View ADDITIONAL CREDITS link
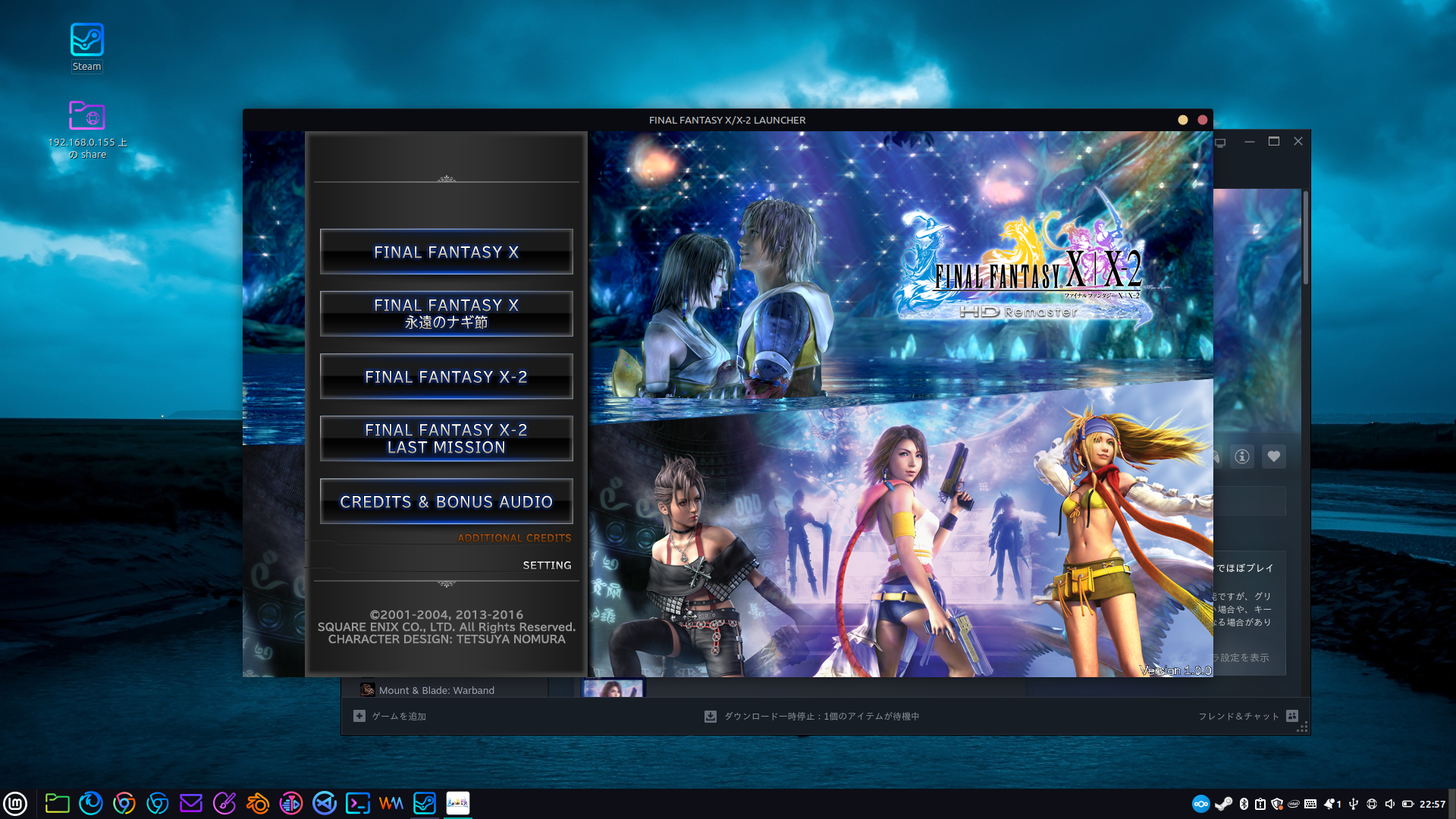The width and height of the screenshot is (1456, 819). tap(514, 538)
